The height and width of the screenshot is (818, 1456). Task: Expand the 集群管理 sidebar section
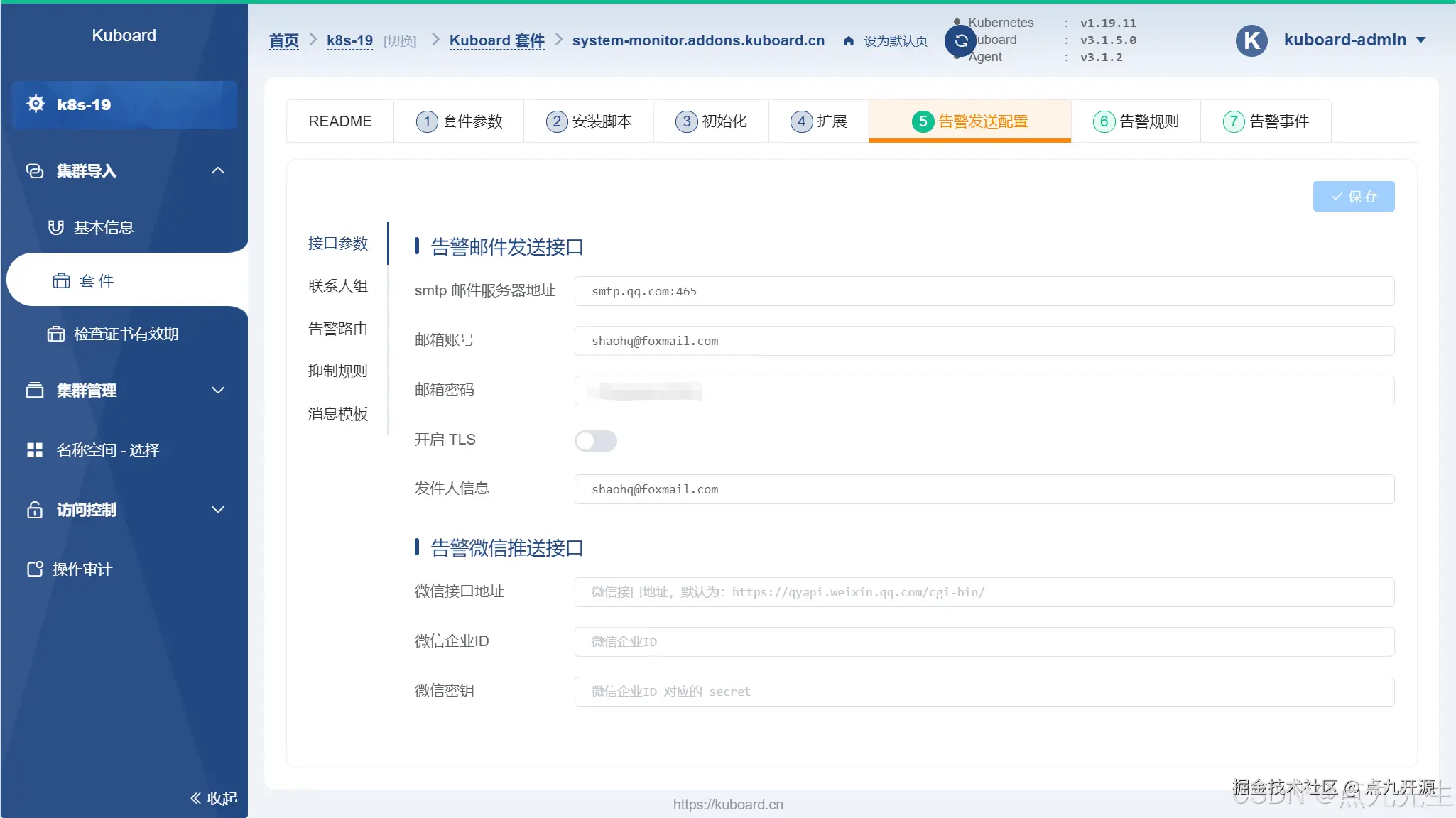(218, 390)
